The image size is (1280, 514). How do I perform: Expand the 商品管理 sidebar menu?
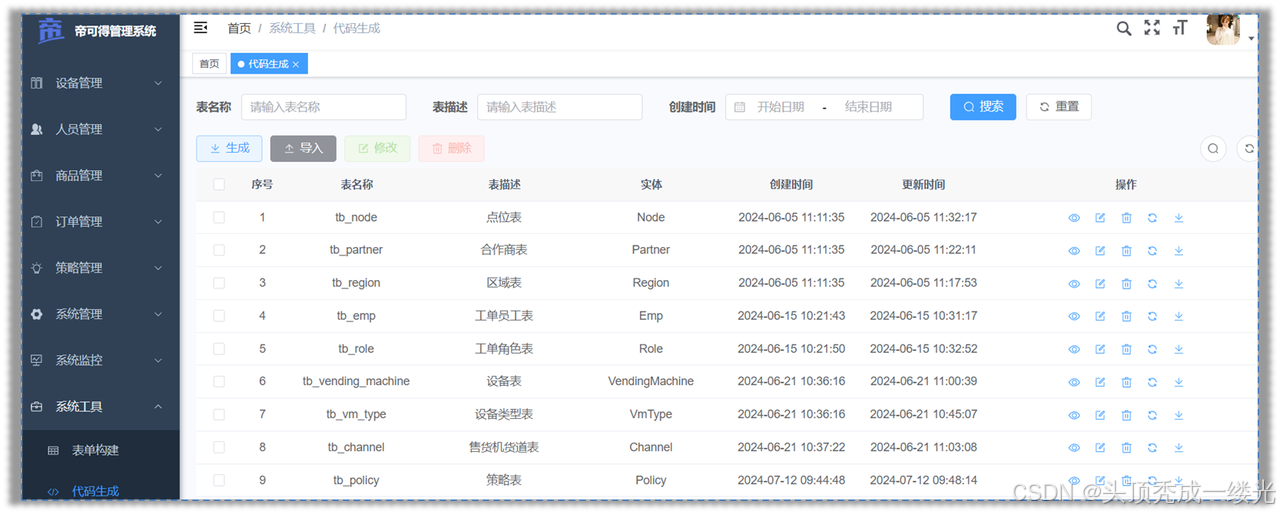100,176
